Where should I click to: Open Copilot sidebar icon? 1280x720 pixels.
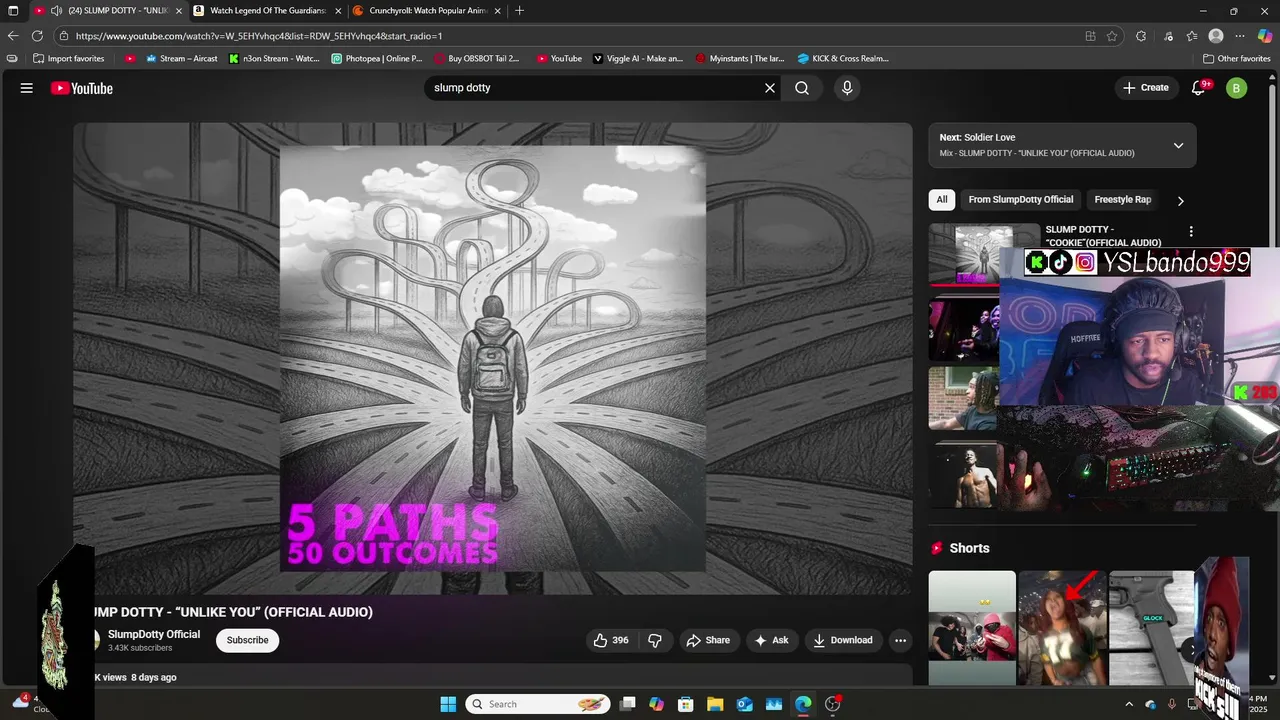click(x=1265, y=36)
